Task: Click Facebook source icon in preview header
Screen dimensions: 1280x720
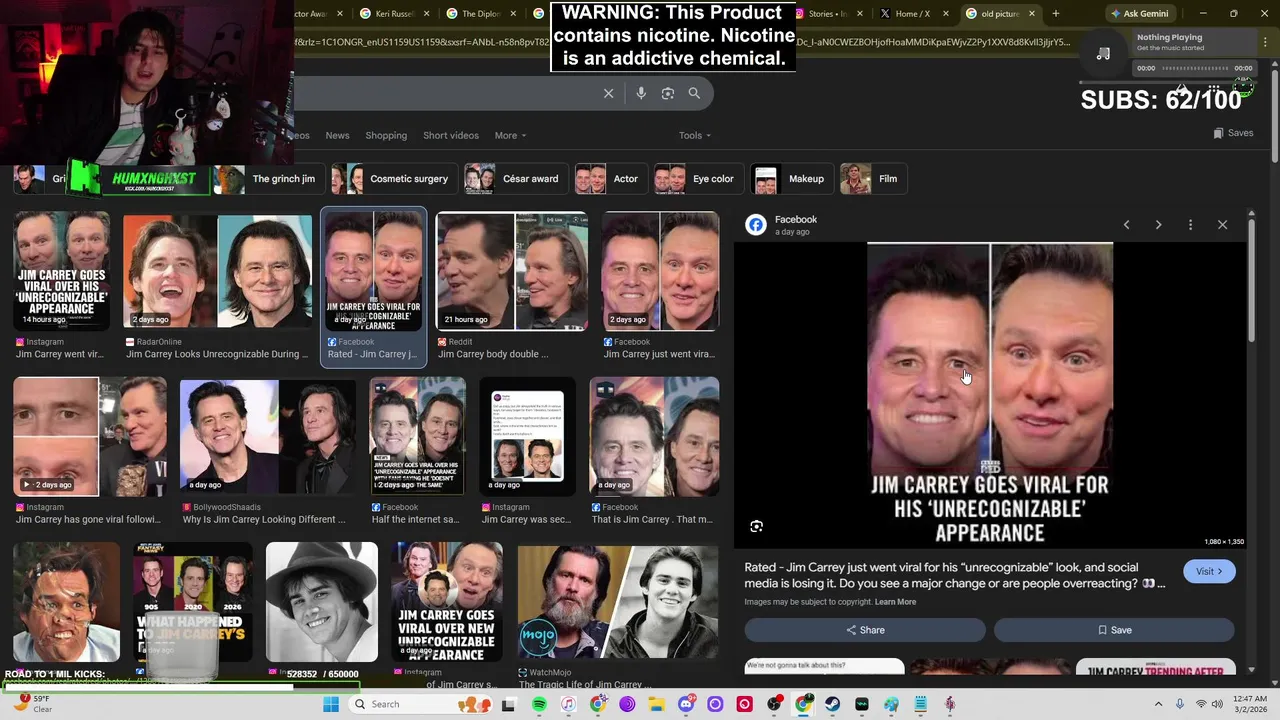Action: [756, 225]
